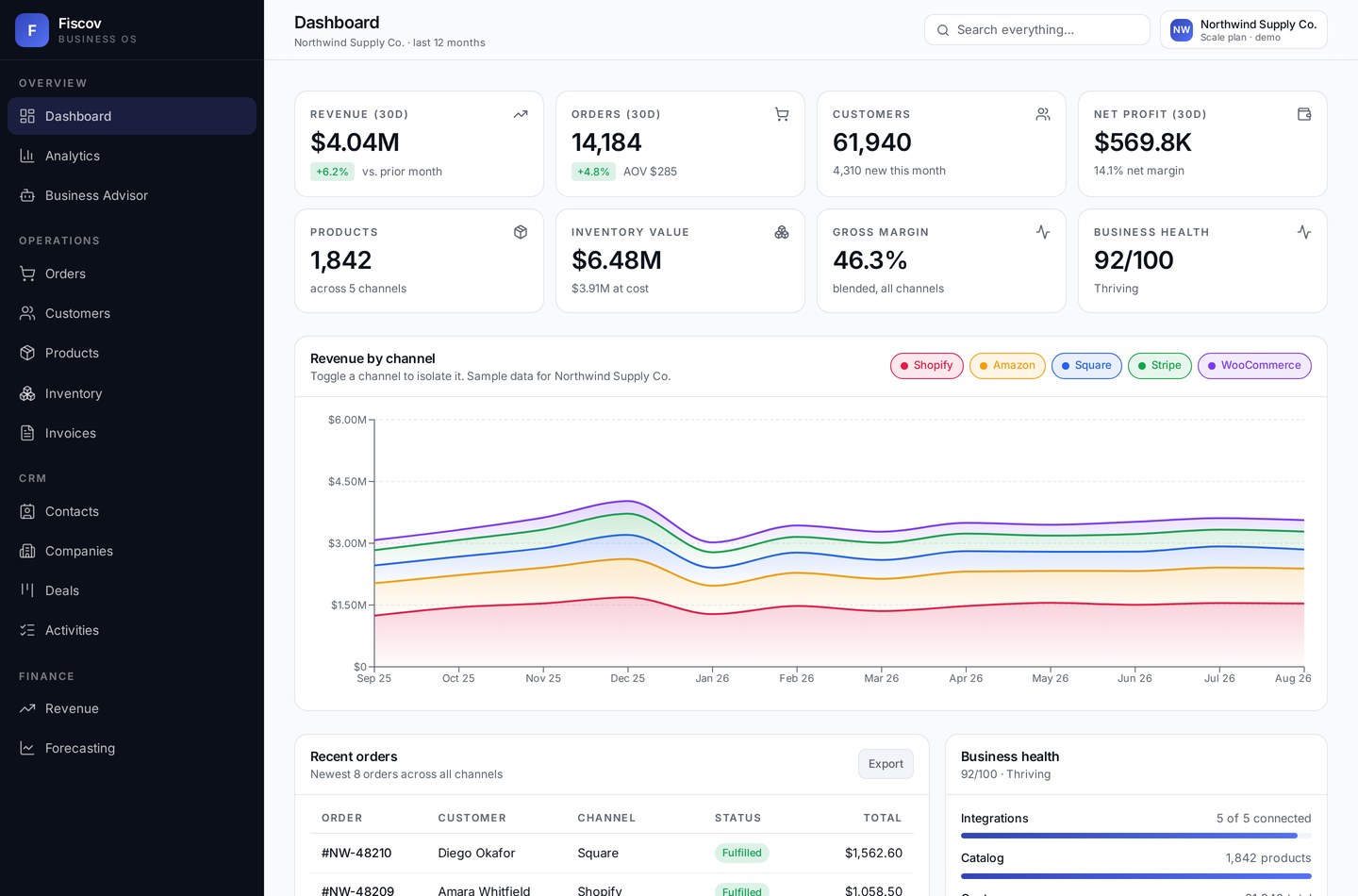
Task: Click the Forecasting line chart icon
Action: coord(27,748)
